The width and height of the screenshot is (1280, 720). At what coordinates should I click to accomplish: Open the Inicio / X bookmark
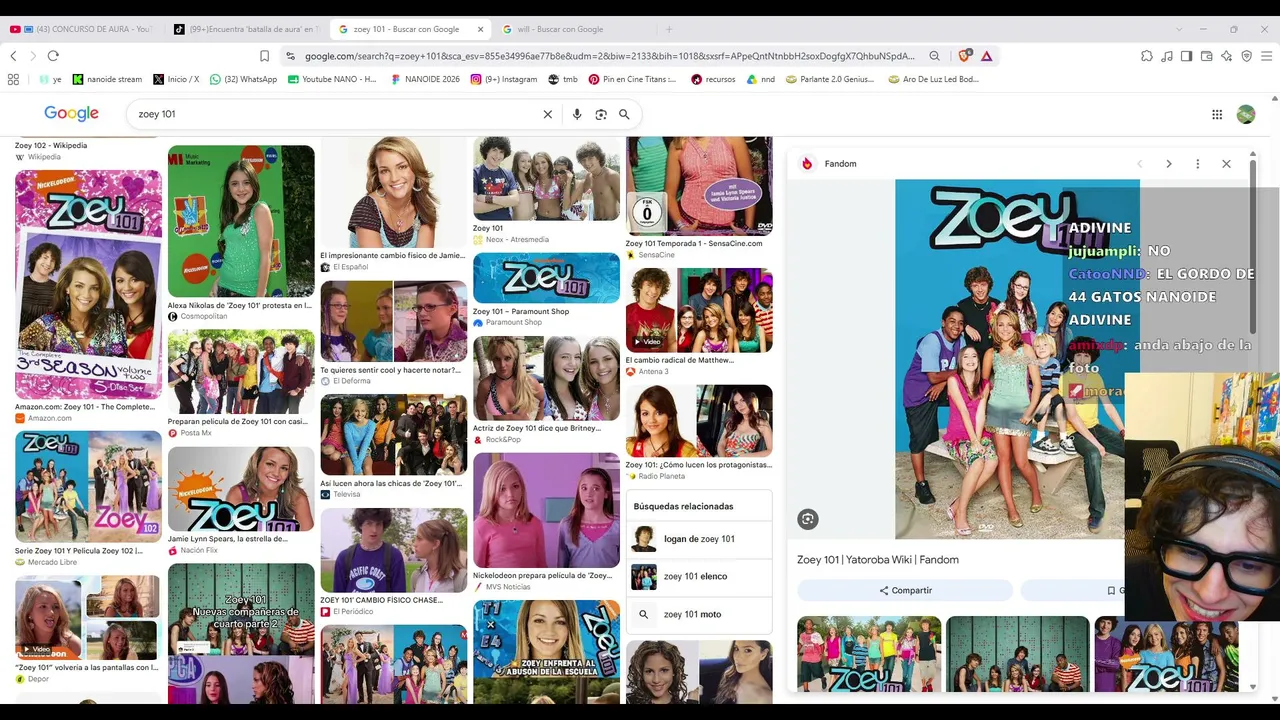[176, 79]
